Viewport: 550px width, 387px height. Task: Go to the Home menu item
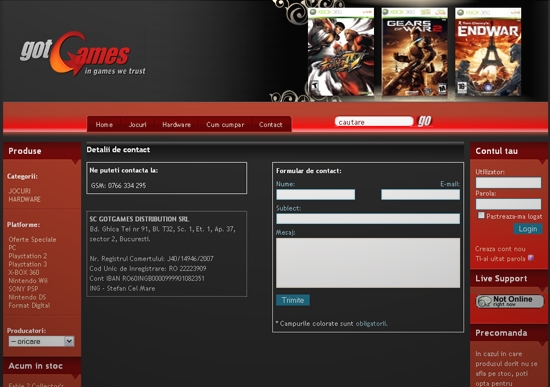104,125
